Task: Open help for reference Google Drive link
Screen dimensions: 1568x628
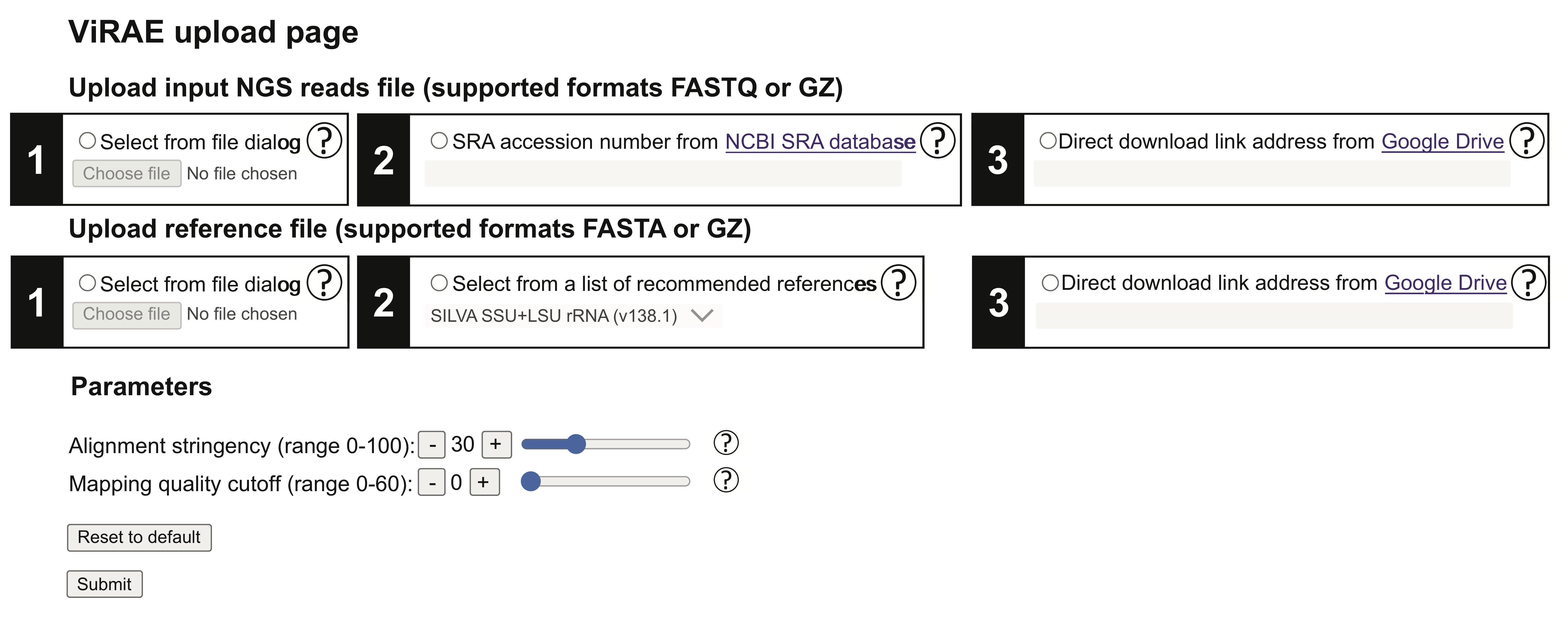Action: tap(1528, 283)
